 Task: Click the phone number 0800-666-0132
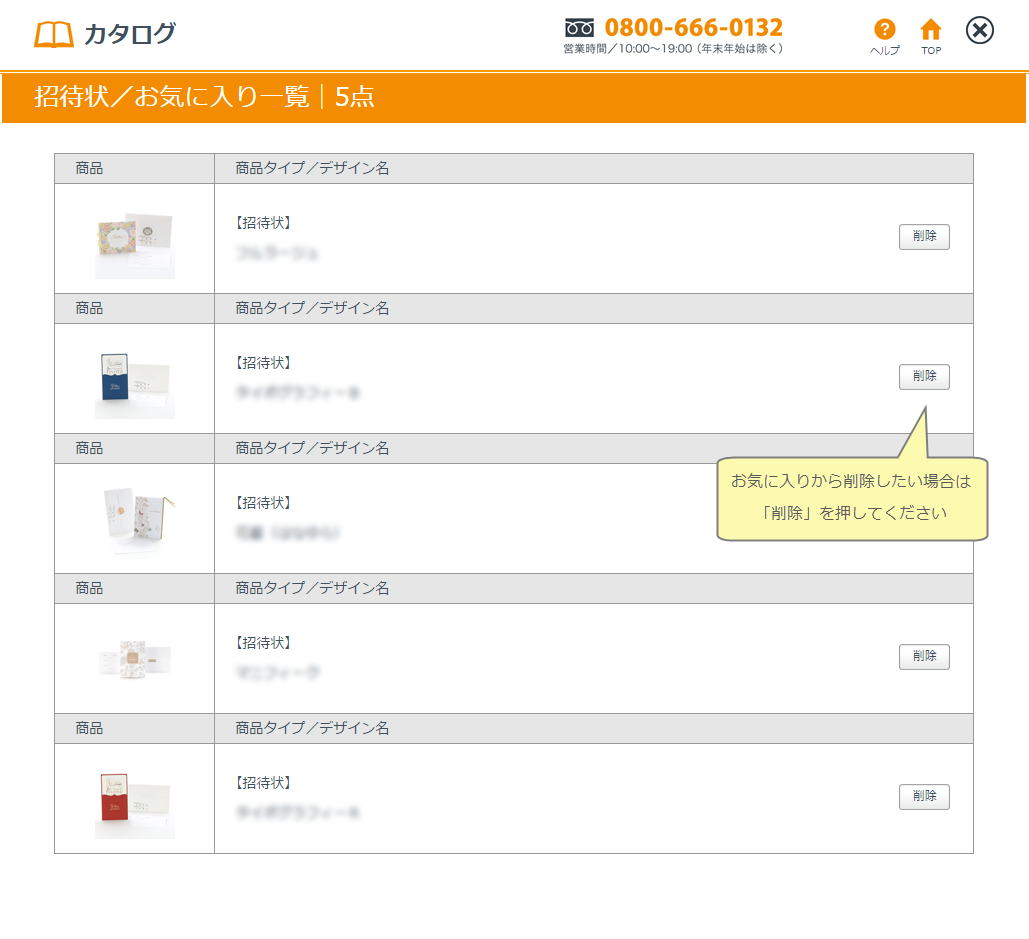(693, 27)
